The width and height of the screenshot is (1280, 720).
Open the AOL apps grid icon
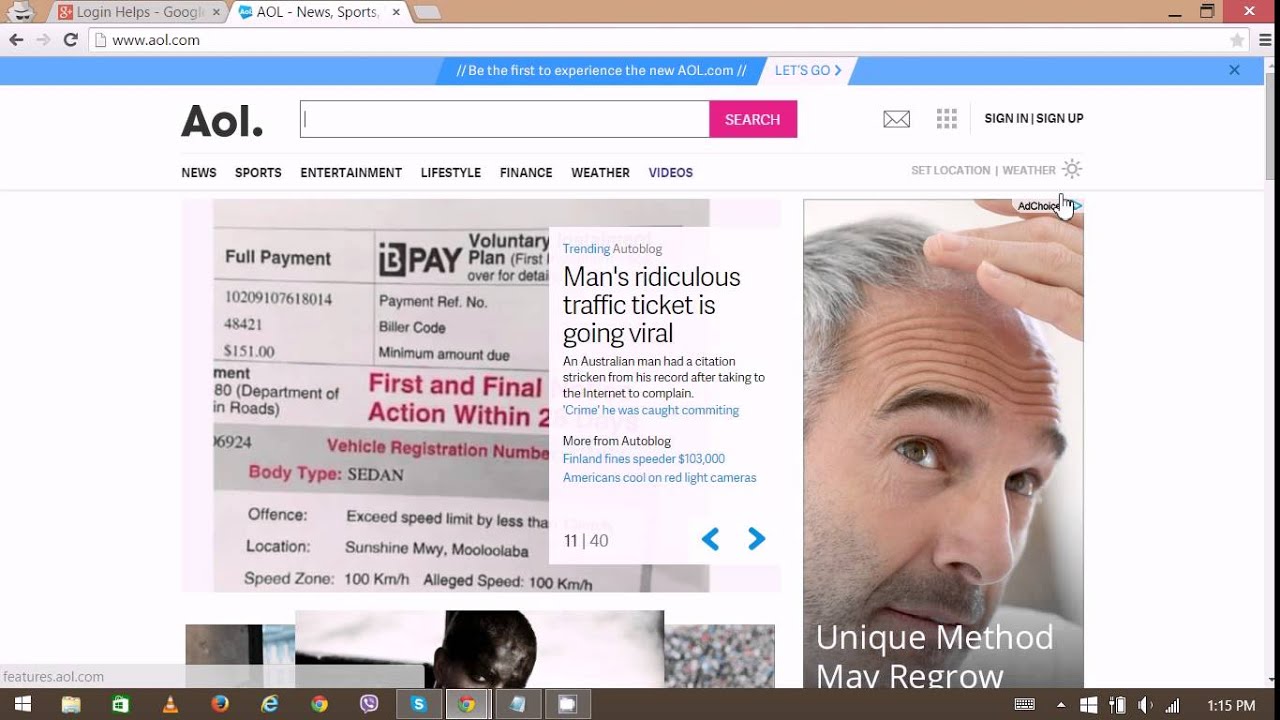click(947, 119)
